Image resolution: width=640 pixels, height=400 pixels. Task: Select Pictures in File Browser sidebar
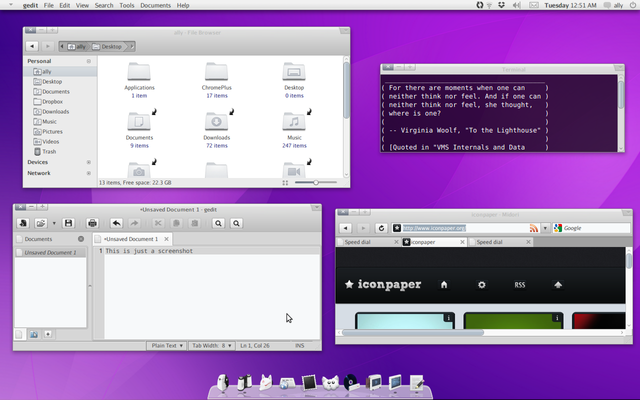(48, 131)
